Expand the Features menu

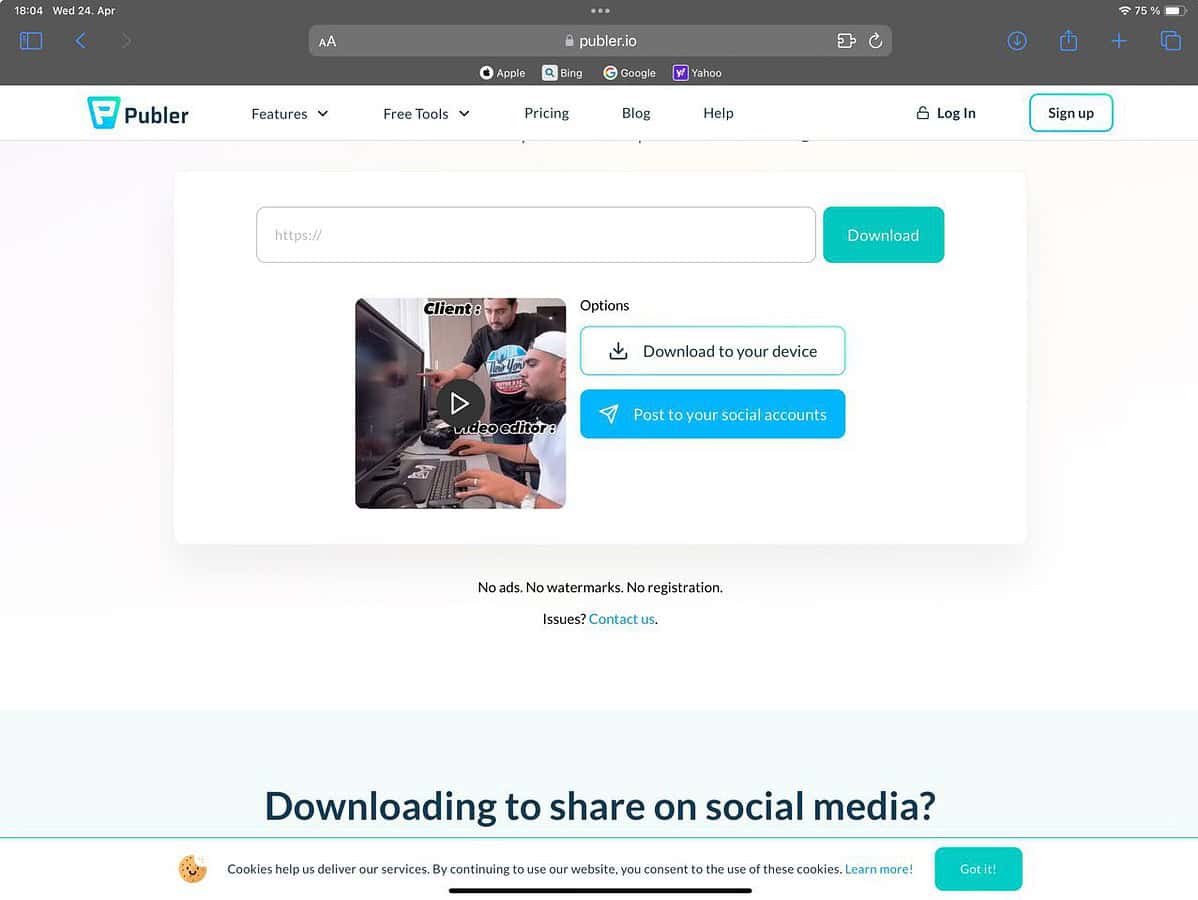tap(289, 113)
